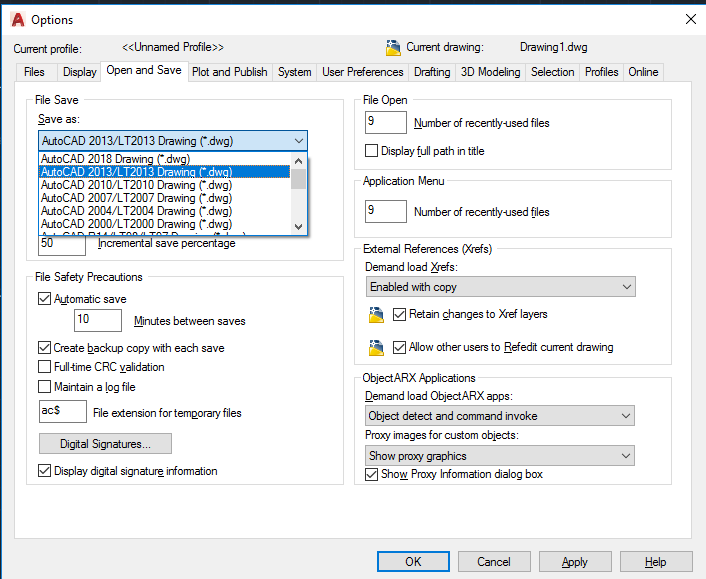Click the Apply button
Screen dimensions: 706x579
coord(575,561)
